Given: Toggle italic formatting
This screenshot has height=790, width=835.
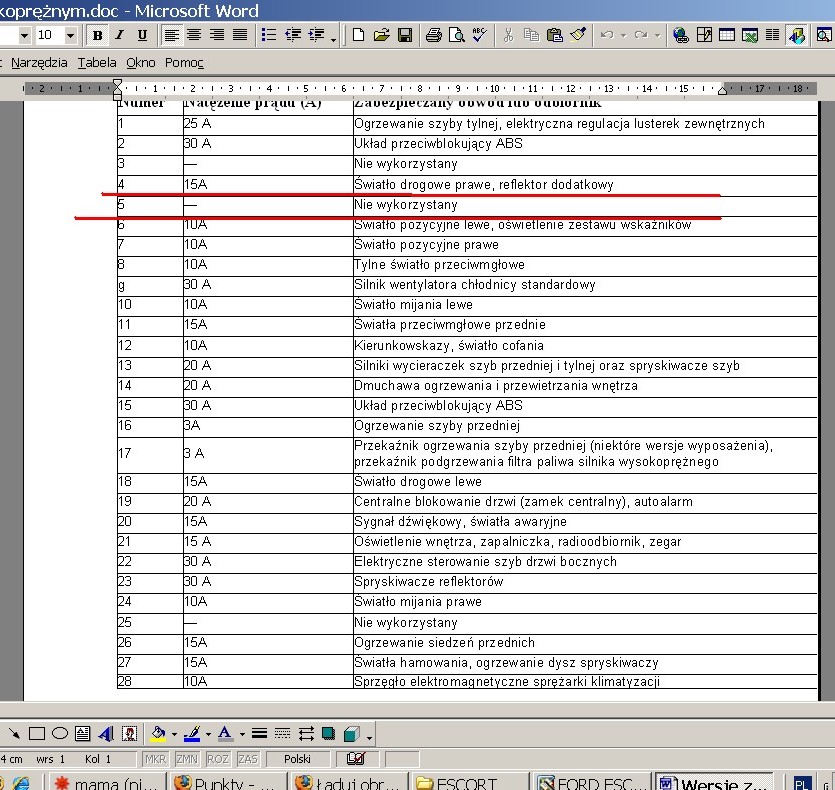Looking at the screenshot, I should coord(119,35).
